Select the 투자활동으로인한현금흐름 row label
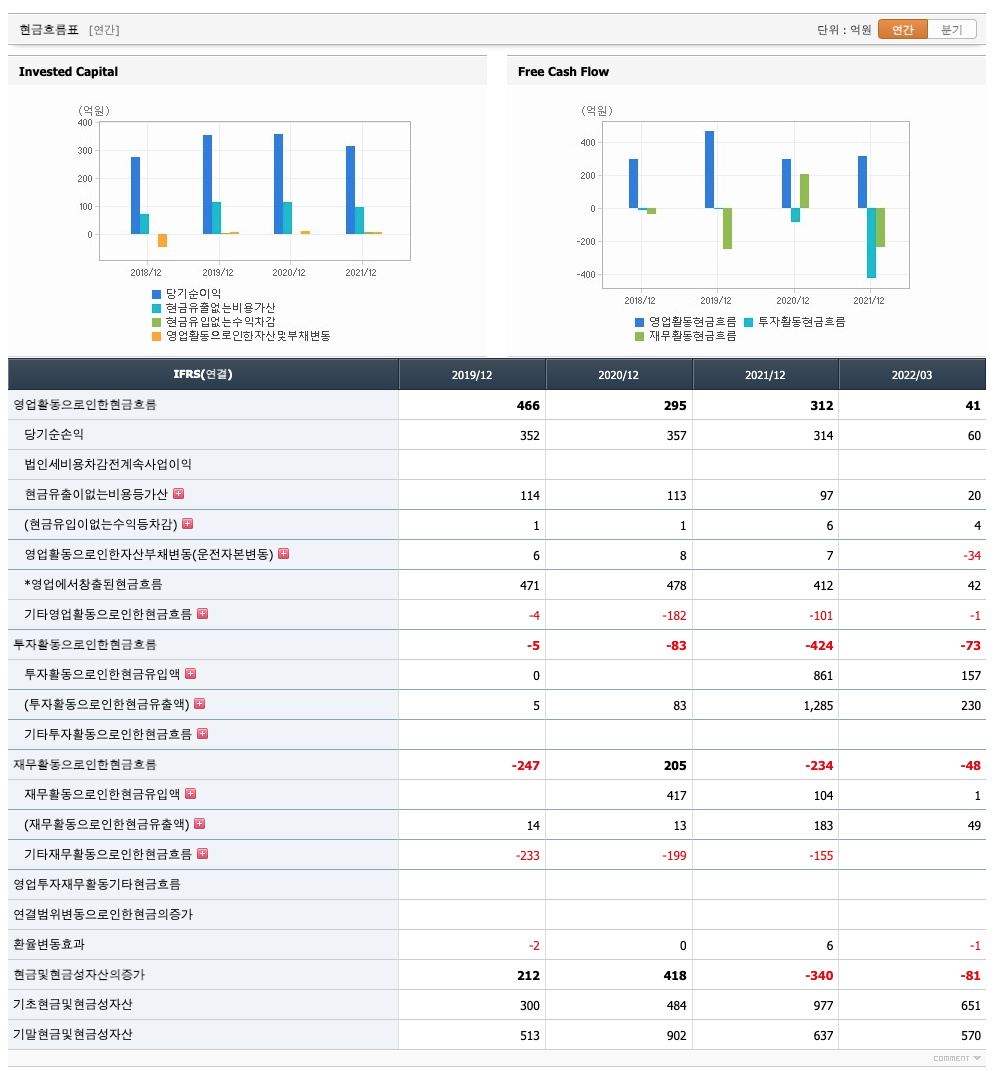This screenshot has width=997, height=1085. [85, 644]
